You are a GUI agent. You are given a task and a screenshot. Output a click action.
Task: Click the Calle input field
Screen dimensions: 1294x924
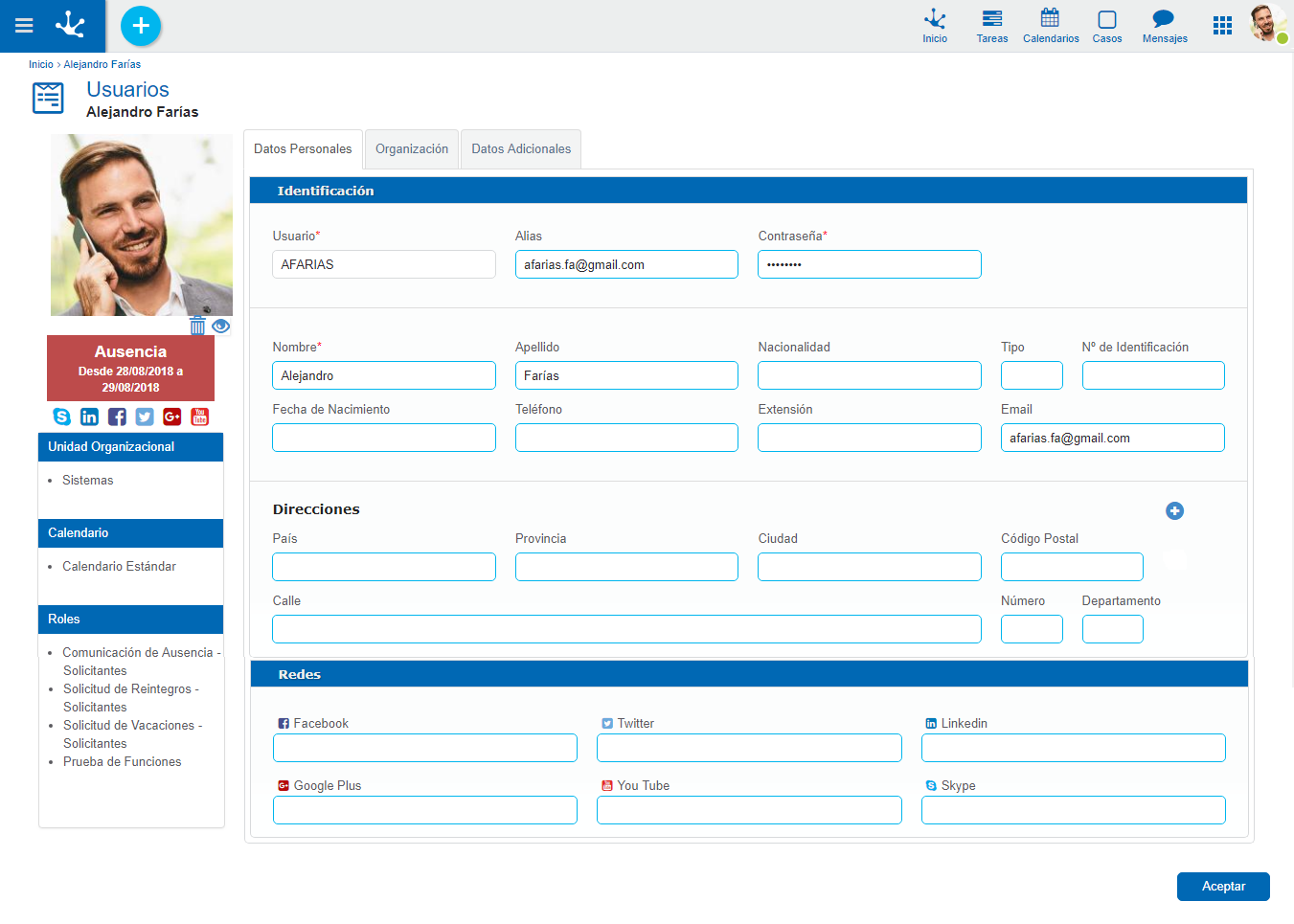[x=626, y=629]
